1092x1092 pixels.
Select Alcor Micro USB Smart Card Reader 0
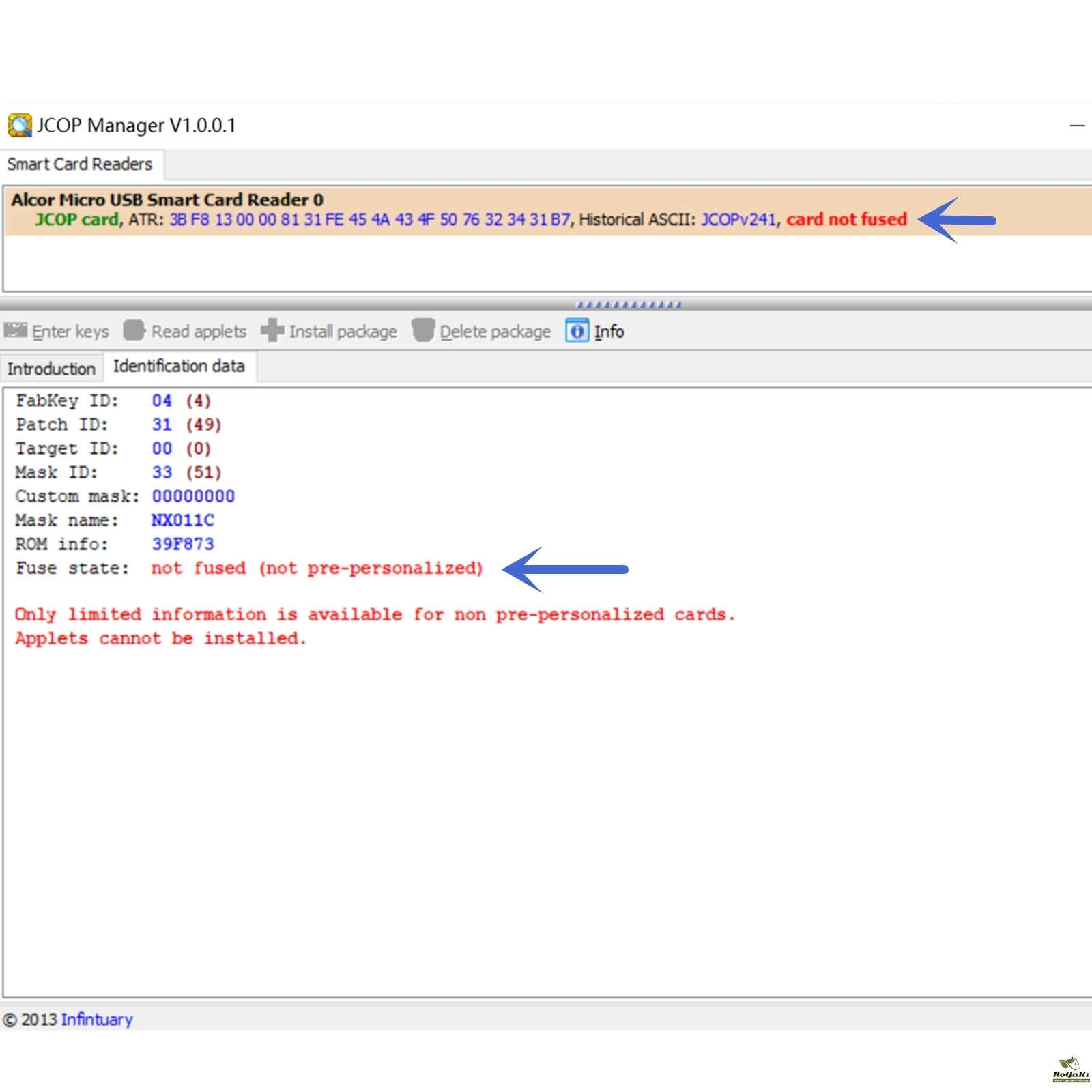point(167,200)
